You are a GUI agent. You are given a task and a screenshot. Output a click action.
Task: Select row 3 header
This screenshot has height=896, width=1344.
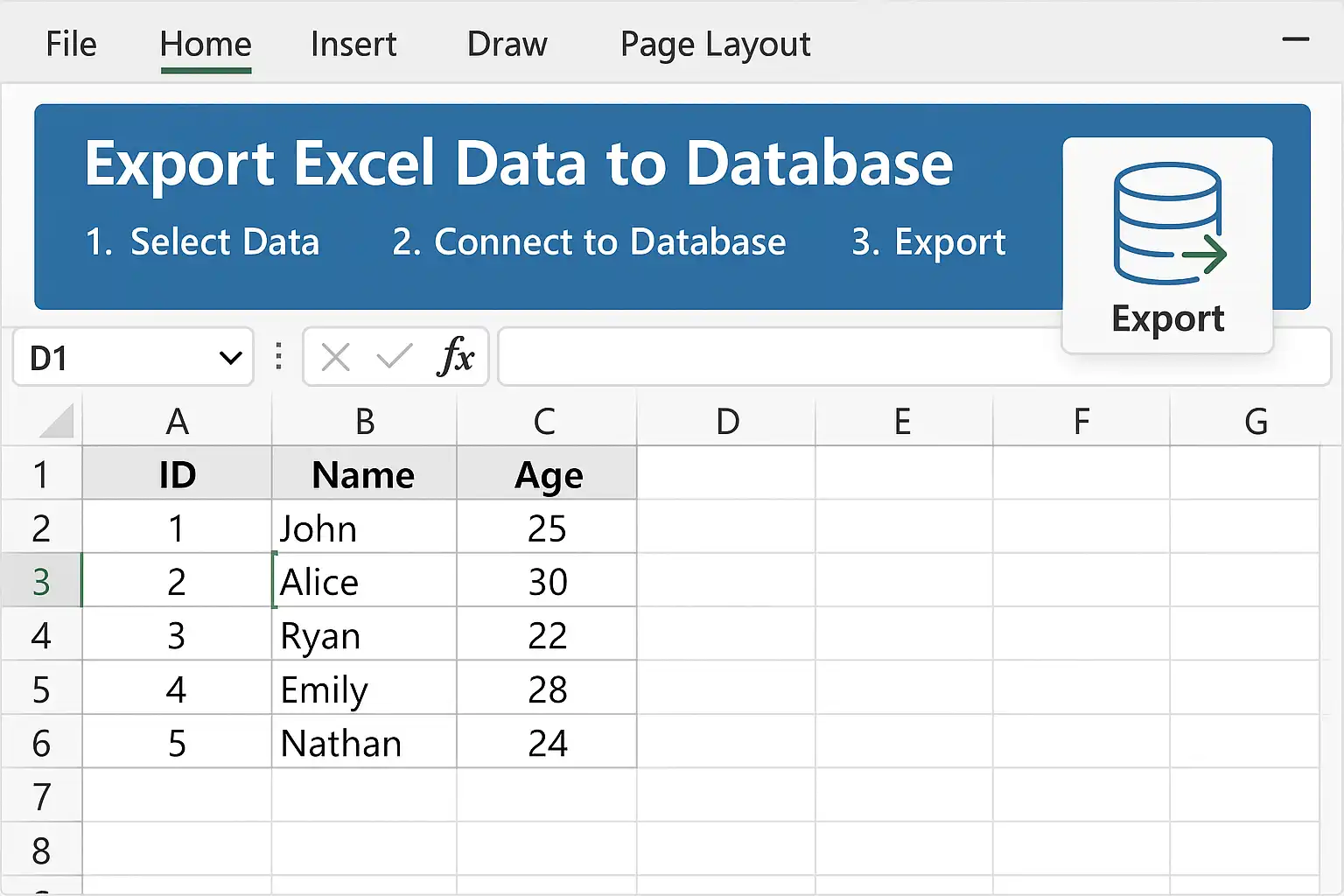tap(41, 582)
